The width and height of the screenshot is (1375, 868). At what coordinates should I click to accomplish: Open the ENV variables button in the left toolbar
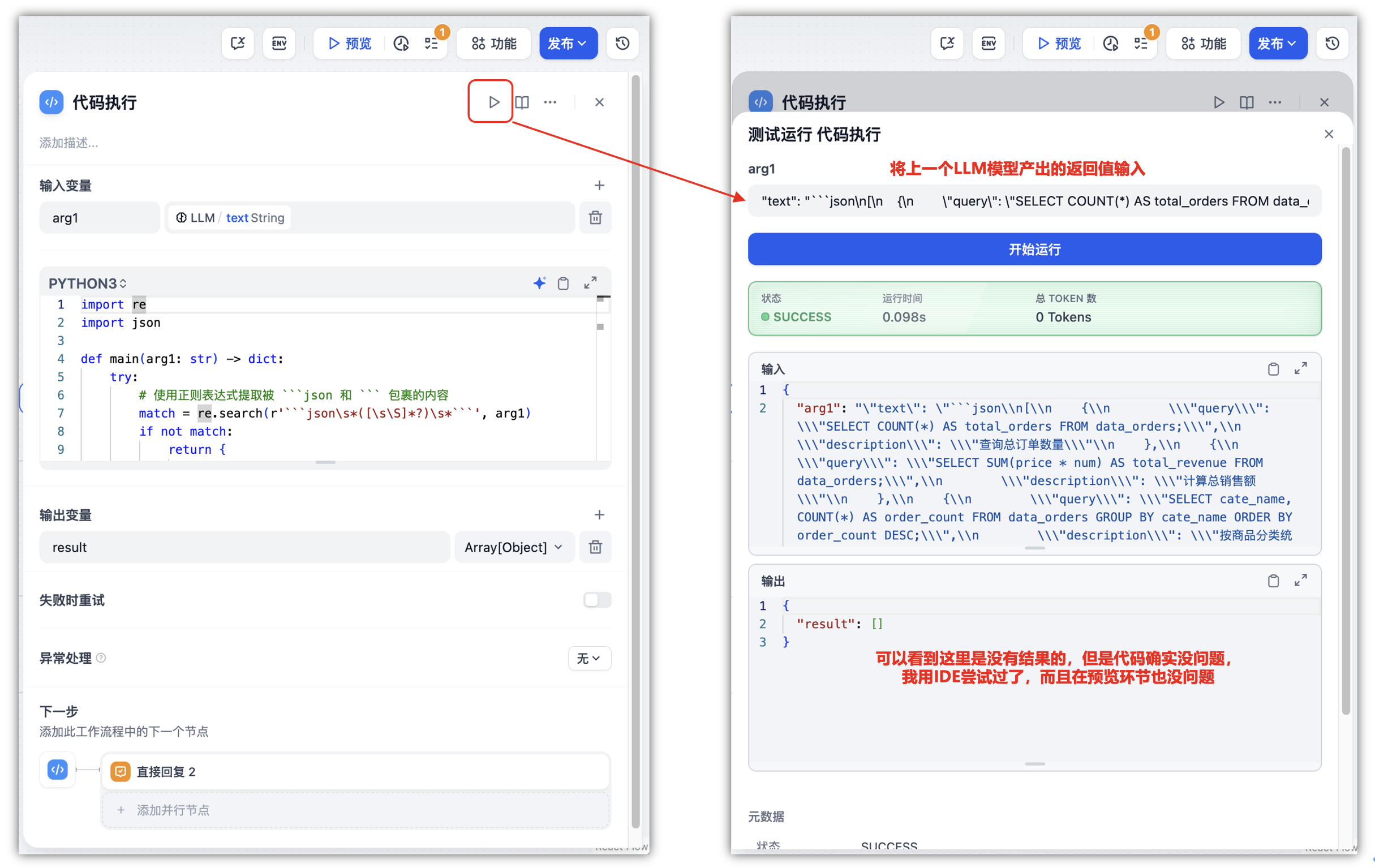coord(278,44)
